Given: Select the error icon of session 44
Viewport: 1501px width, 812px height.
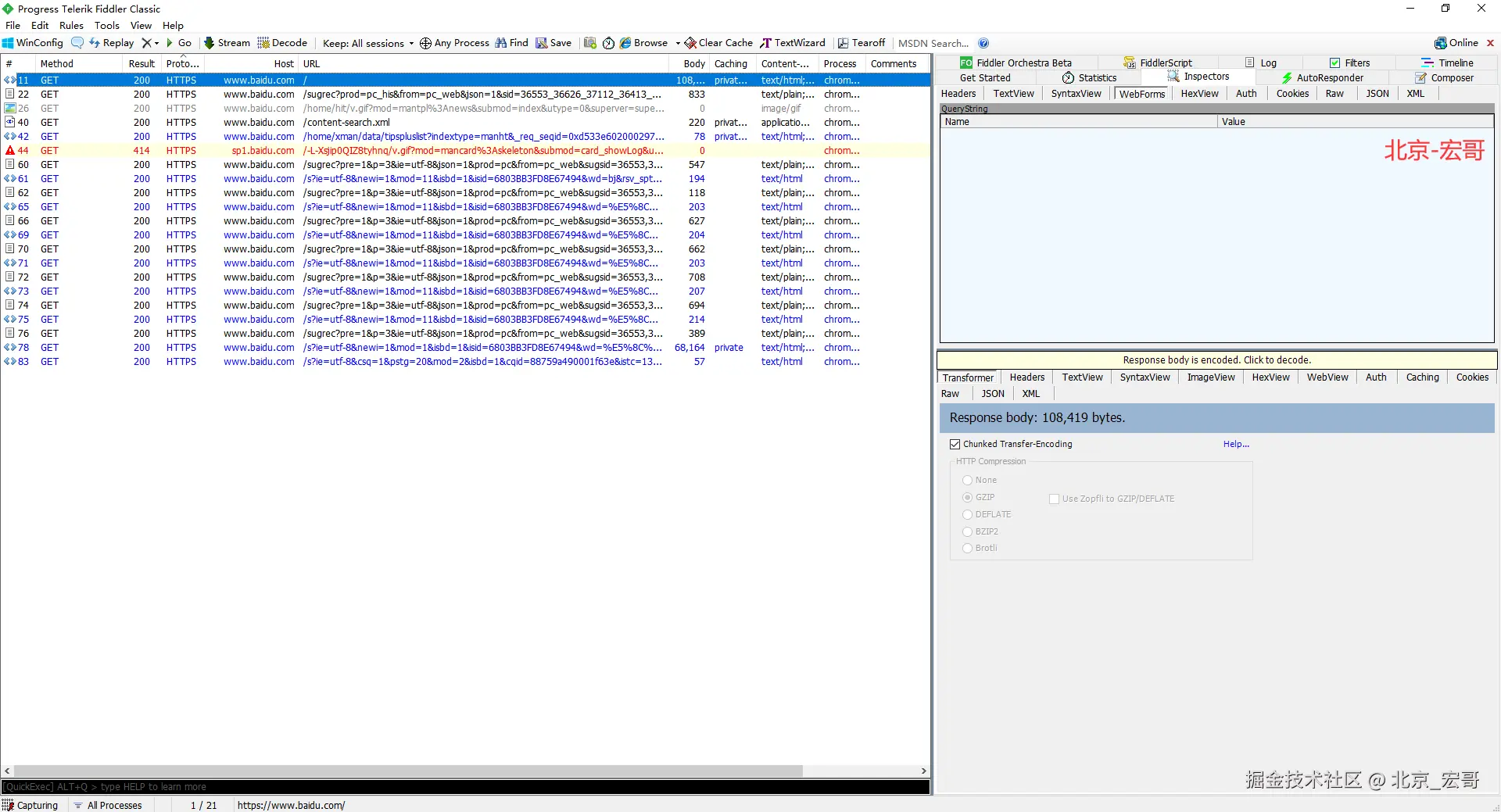Looking at the screenshot, I should click(x=10, y=150).
